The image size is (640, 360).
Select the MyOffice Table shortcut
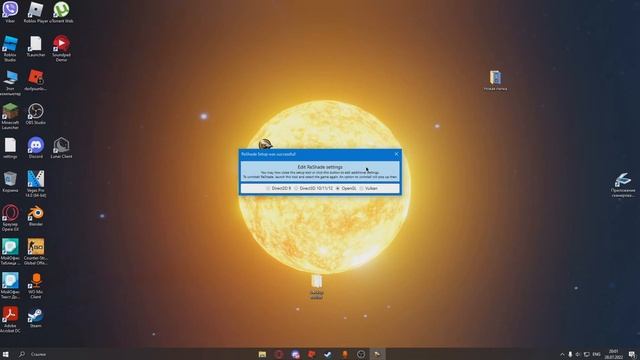10,252
